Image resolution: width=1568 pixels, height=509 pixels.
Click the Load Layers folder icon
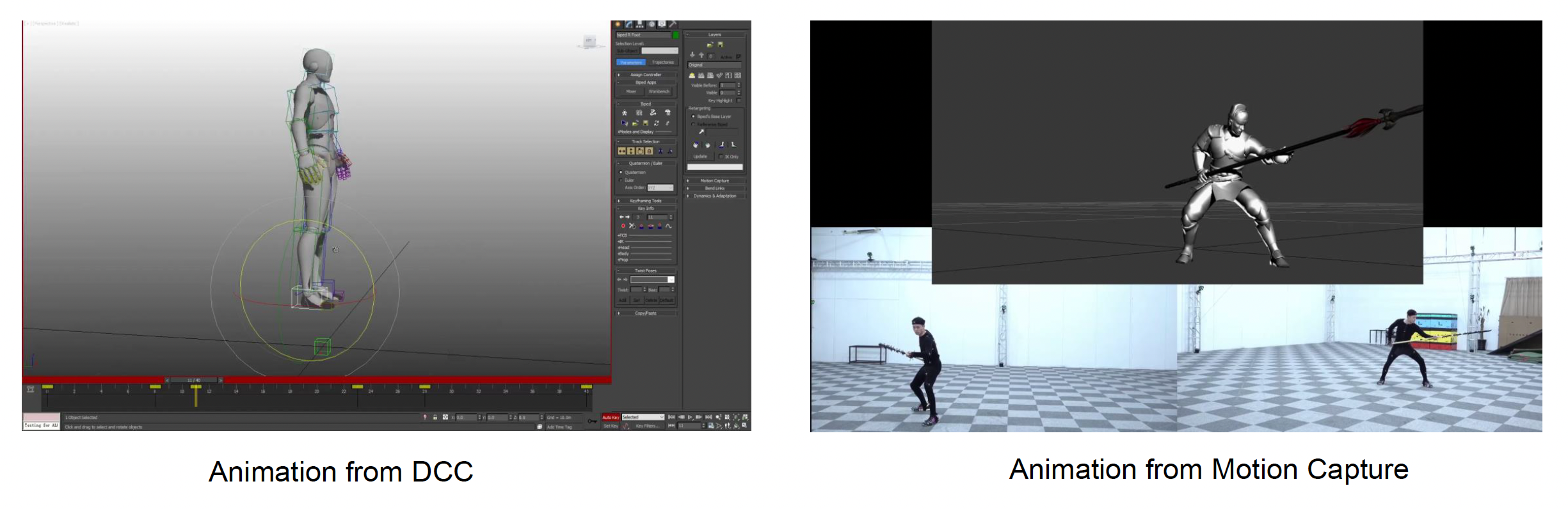pyautogui.click(x=710, y=45)
